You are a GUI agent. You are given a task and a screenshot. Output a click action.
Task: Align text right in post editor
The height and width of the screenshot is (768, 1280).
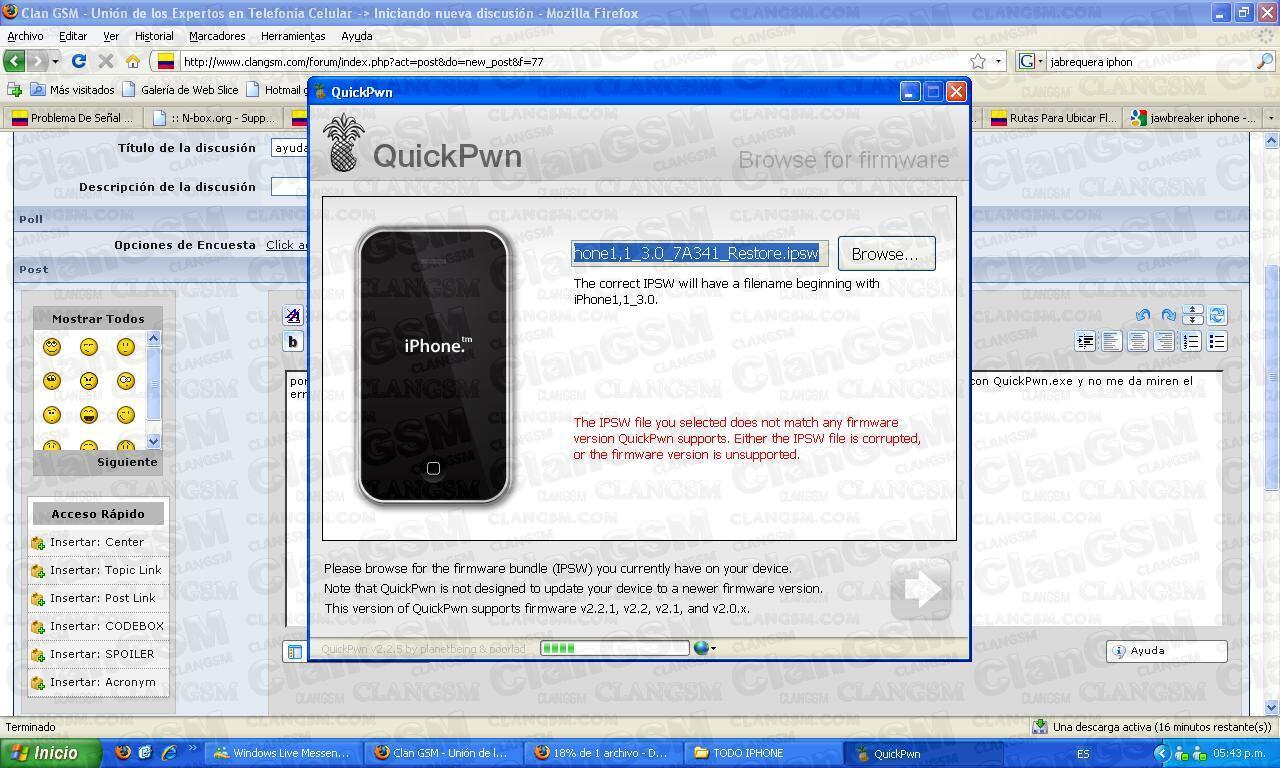[x=1163, y=341]
